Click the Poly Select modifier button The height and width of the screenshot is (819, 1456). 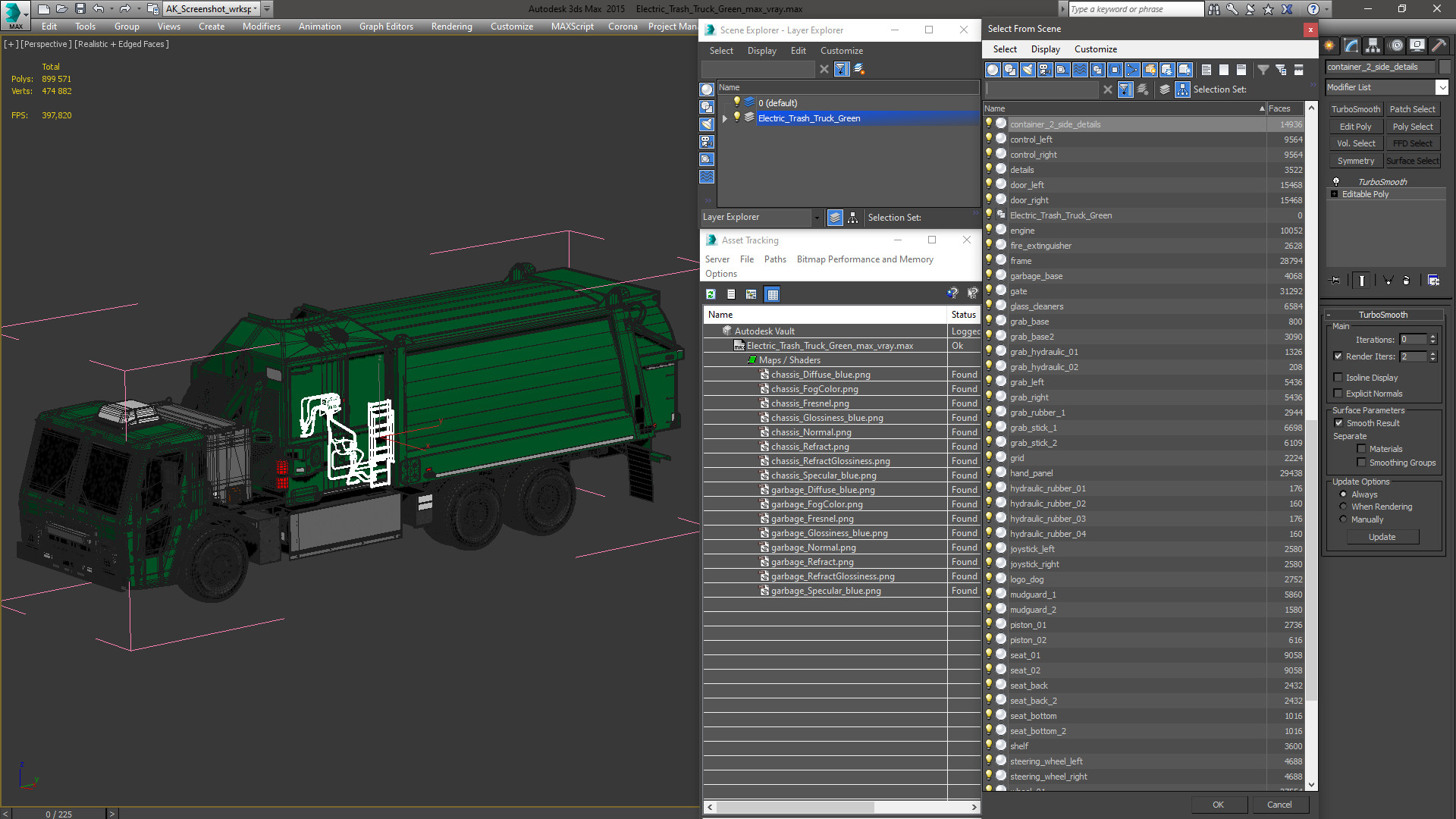click(x=1412, y=127)
